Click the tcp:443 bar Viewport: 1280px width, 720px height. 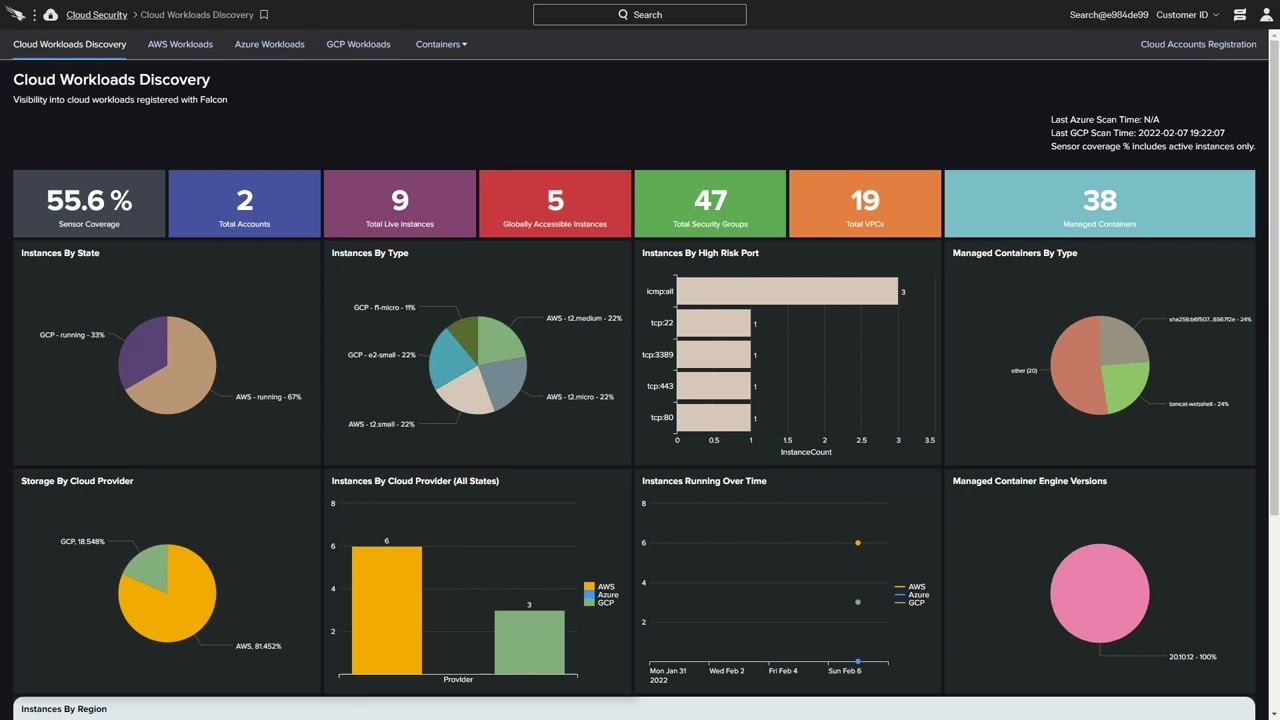714,386
